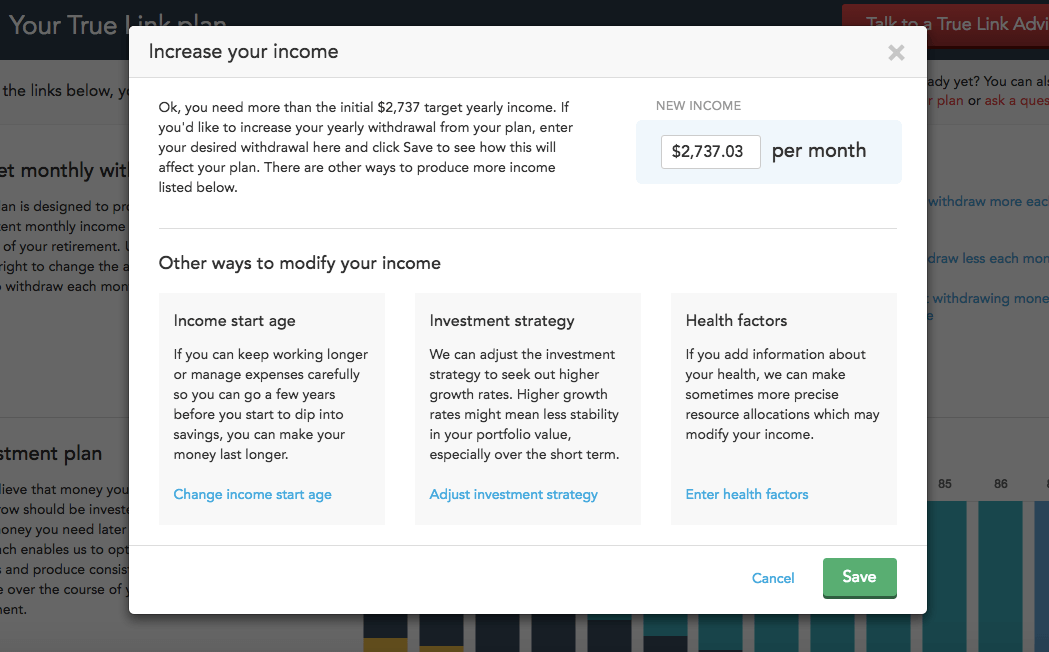Screen dimensions: 1049x652
Task: Click the 'draw less each month' background link
Action: [988, 258]
